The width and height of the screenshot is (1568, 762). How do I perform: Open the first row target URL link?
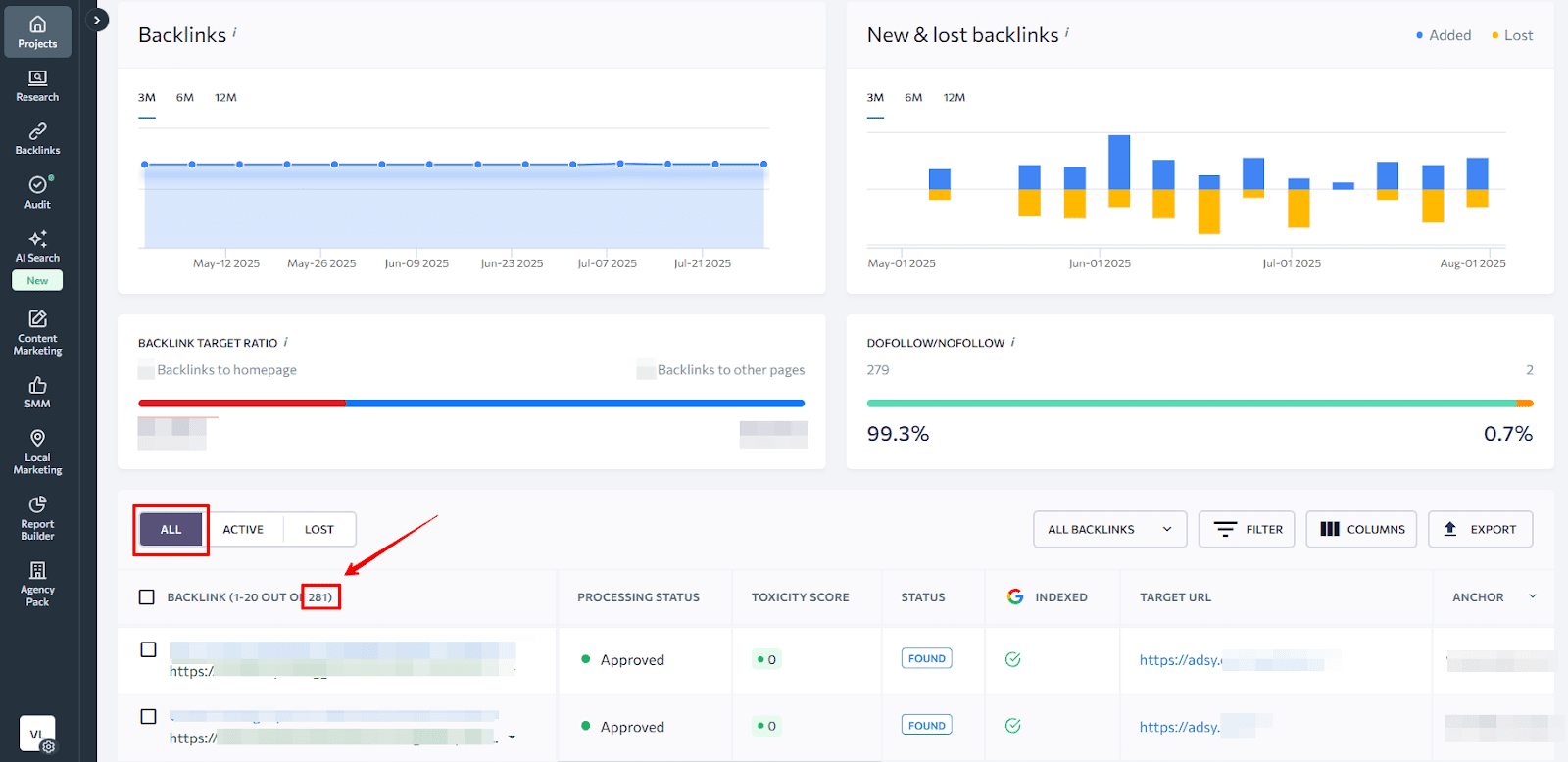point(1181,660)
